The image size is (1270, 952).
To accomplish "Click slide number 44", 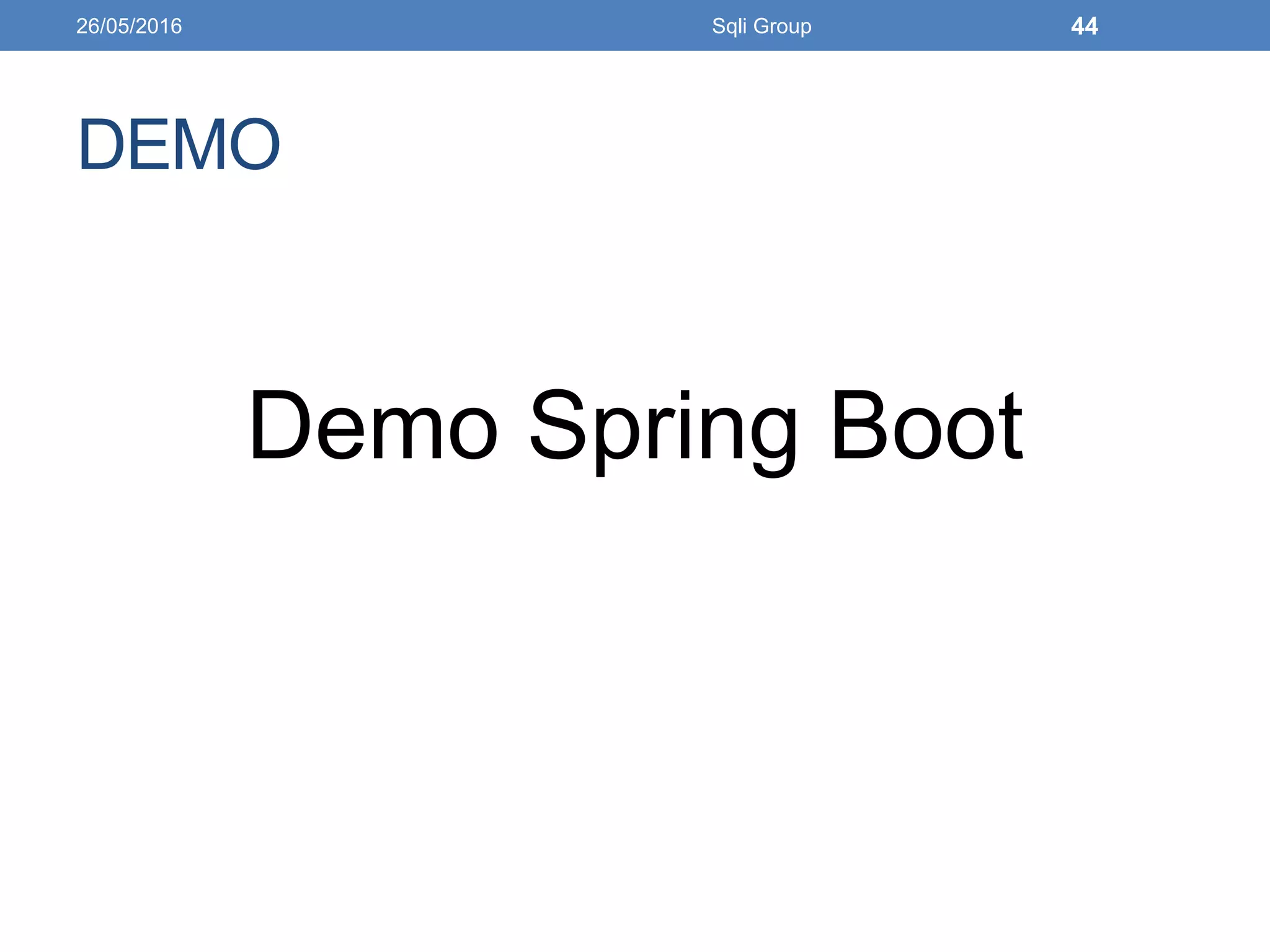I will (x=1084, y=26).
